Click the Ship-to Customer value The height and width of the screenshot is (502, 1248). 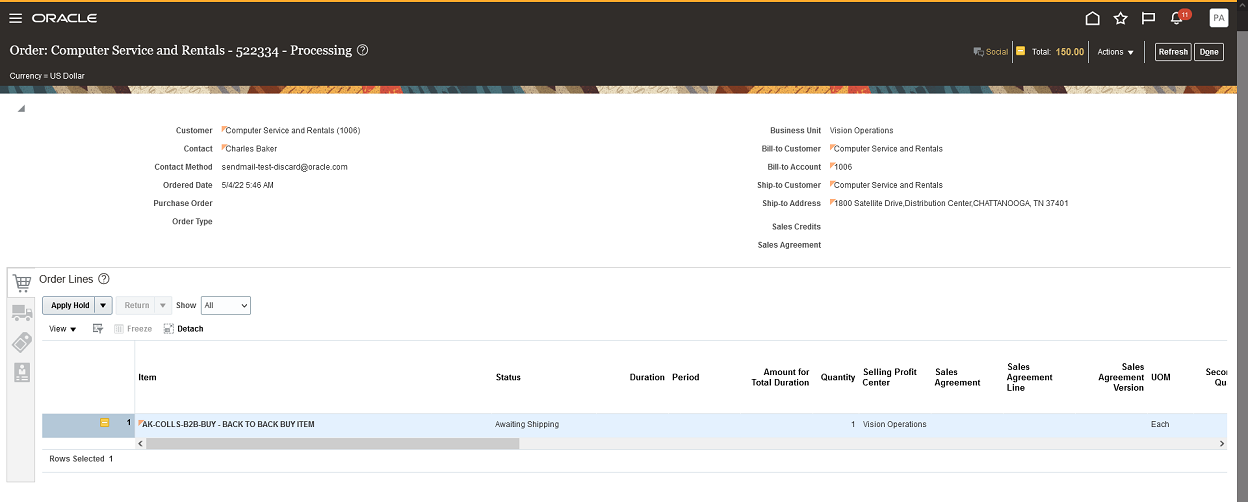pos(888,185)
